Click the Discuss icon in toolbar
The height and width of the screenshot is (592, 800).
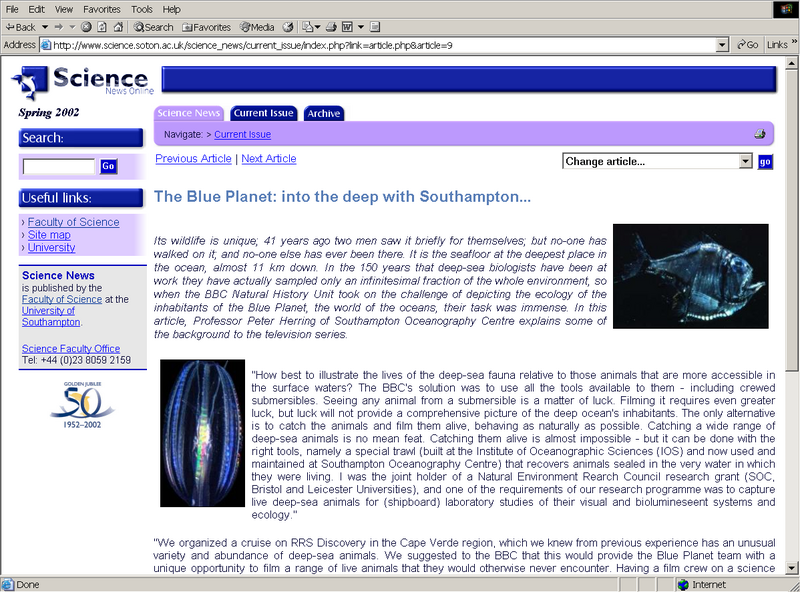coord(375,27)
